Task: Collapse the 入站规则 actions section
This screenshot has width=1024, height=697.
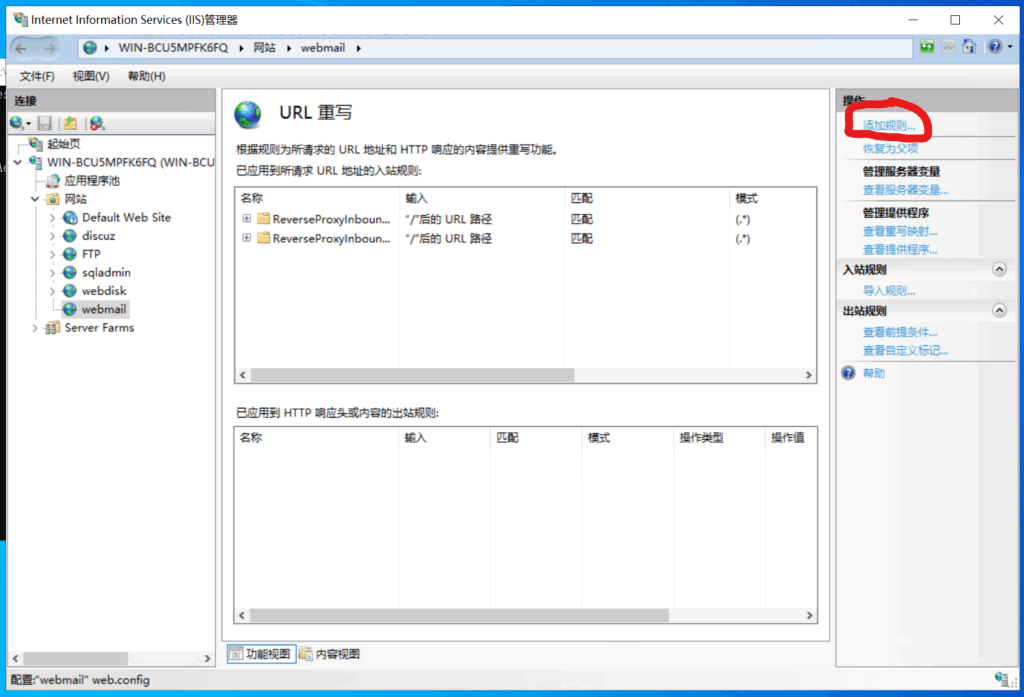Action: [999, 269]
